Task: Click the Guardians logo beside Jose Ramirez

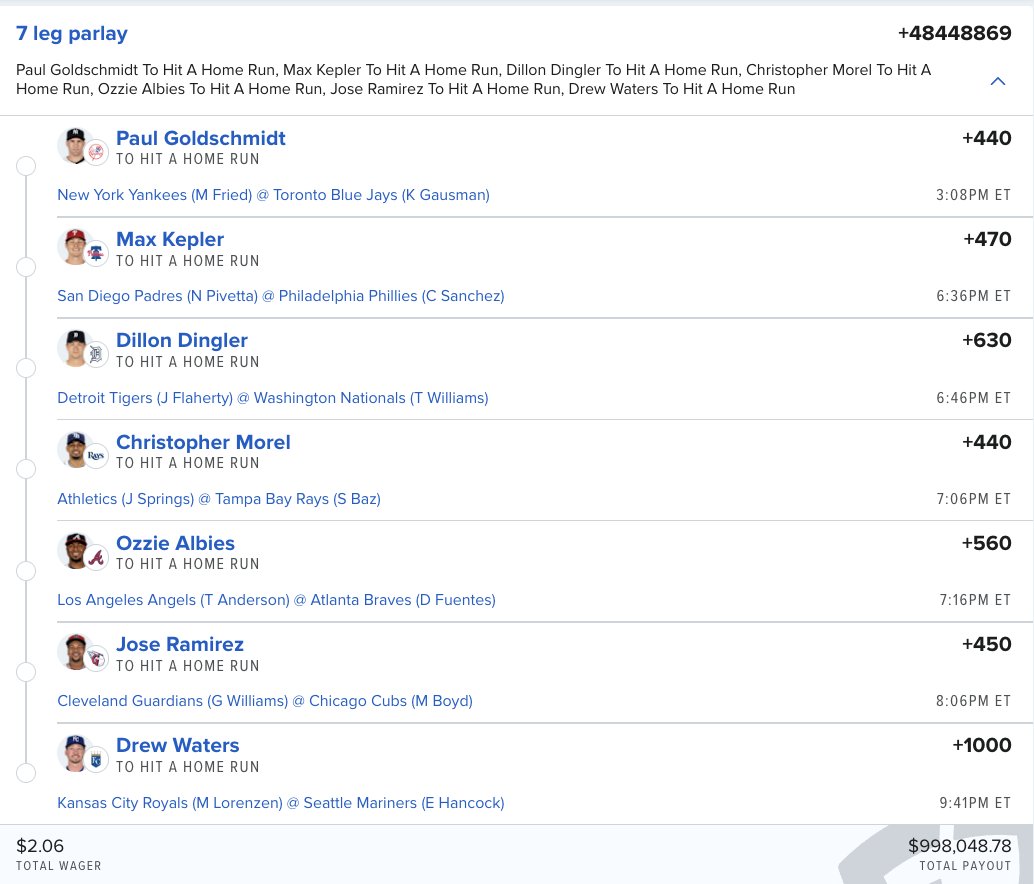Action: click(x=96, y=659)
